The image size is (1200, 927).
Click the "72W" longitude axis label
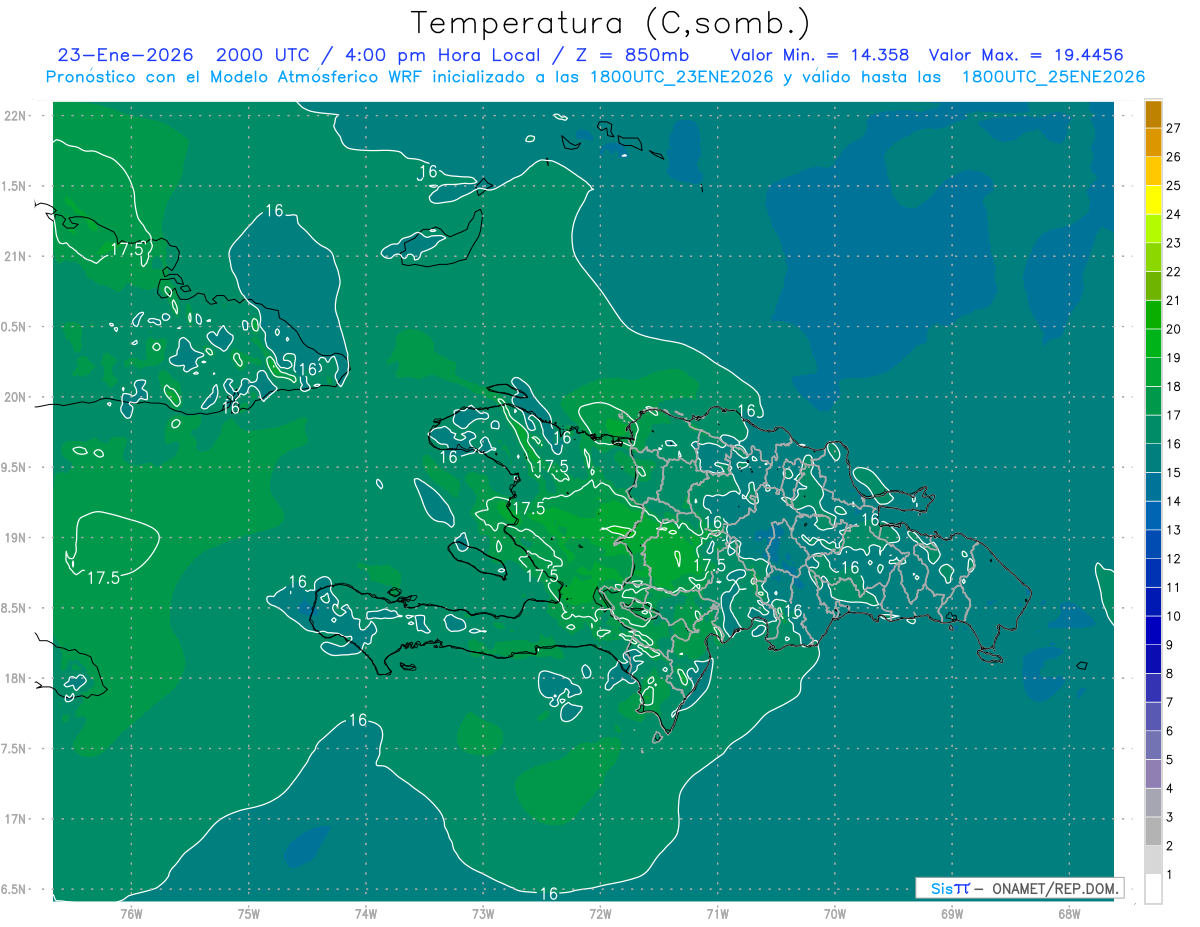[x=600, y=913]
